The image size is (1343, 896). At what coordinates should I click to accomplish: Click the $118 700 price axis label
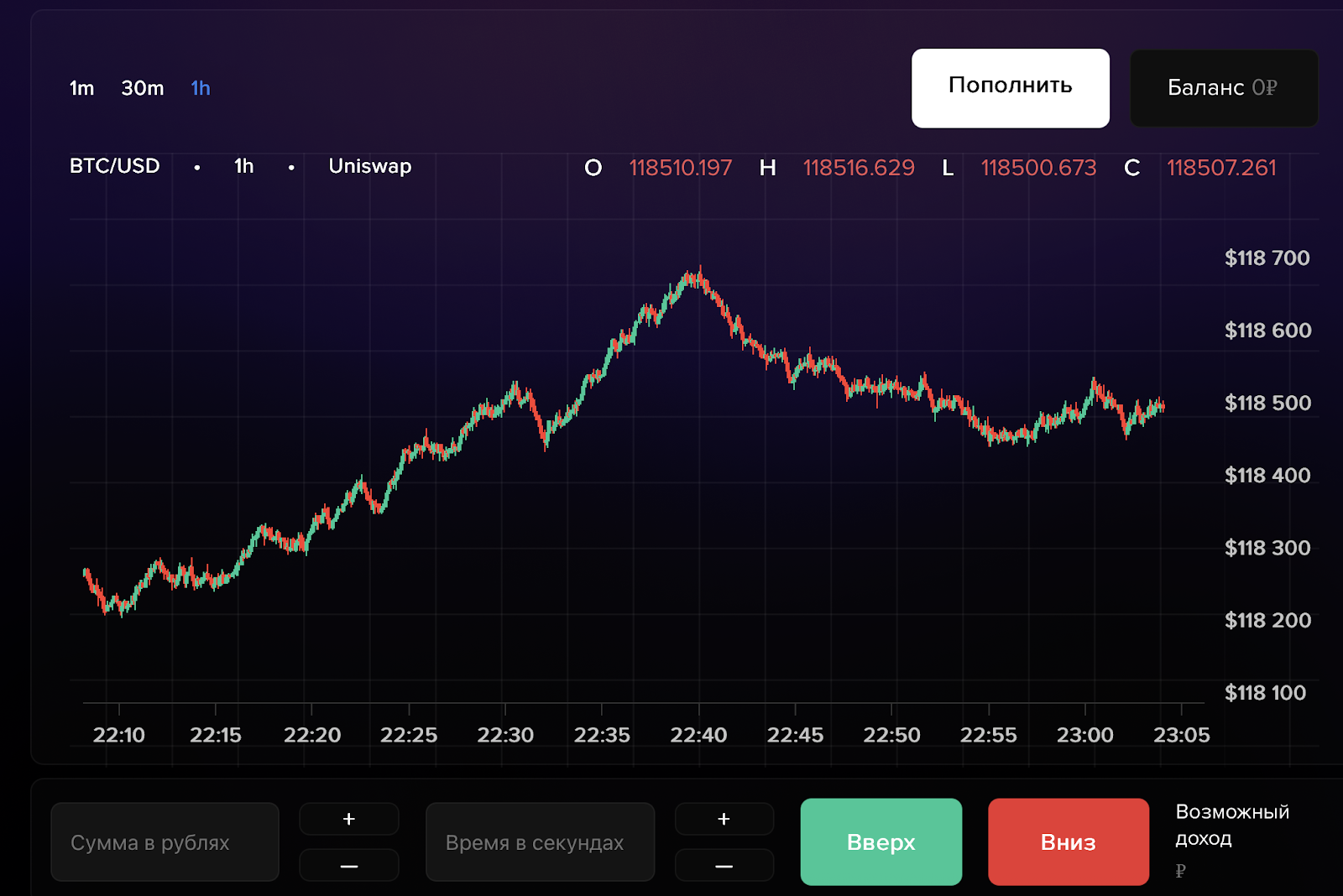click(x=1267, y=258)
